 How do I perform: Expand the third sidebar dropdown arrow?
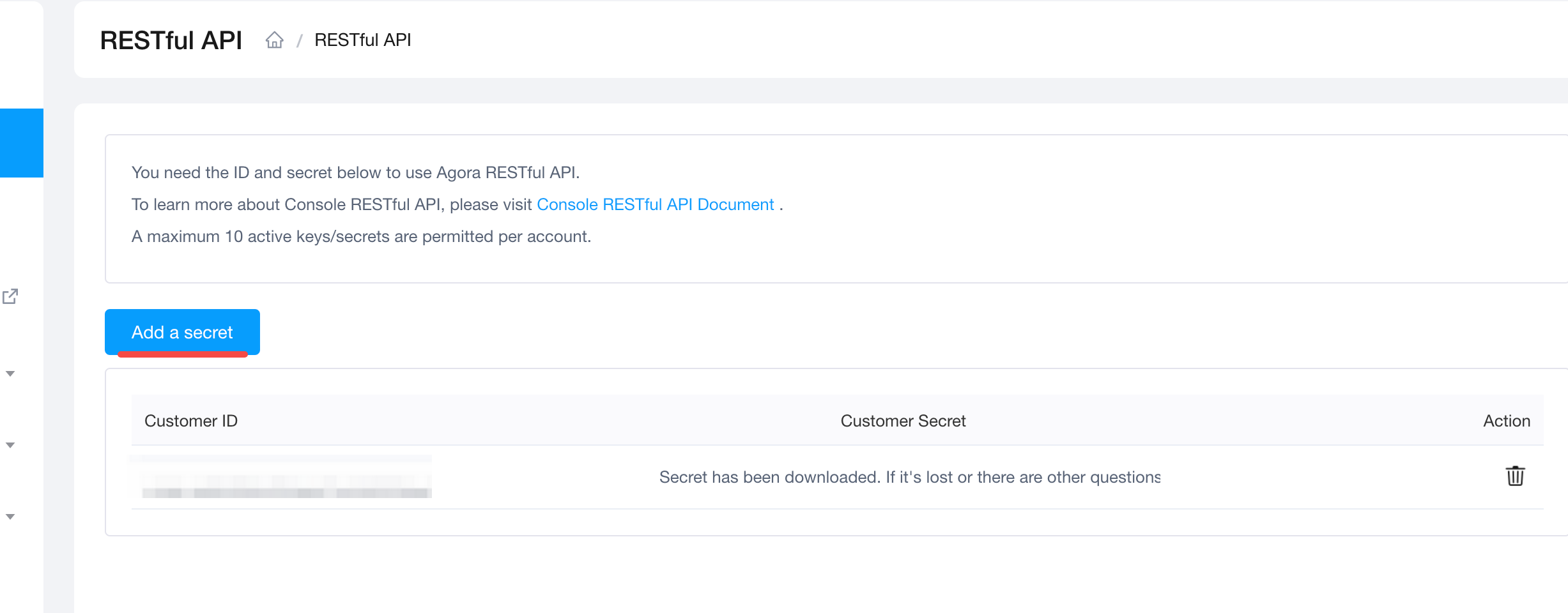pyautogui.click(x=10, y=517)
